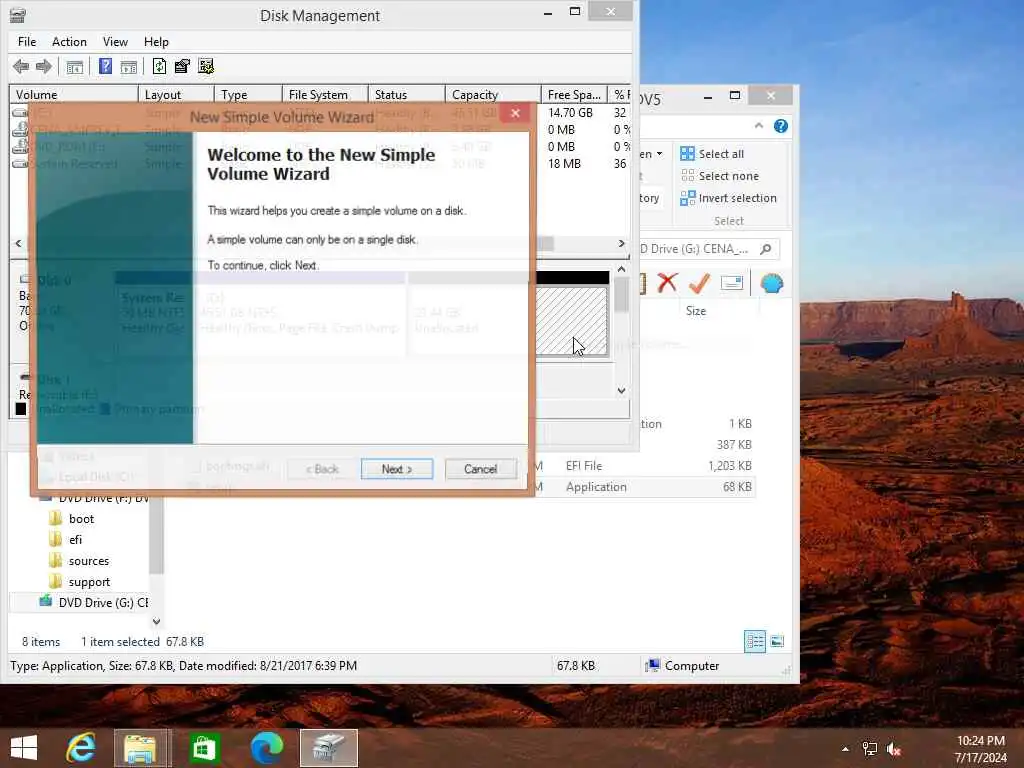The image size is (1024, 768).
Task: Click the volume list scroll-left arrow
Action: [18, 243]
